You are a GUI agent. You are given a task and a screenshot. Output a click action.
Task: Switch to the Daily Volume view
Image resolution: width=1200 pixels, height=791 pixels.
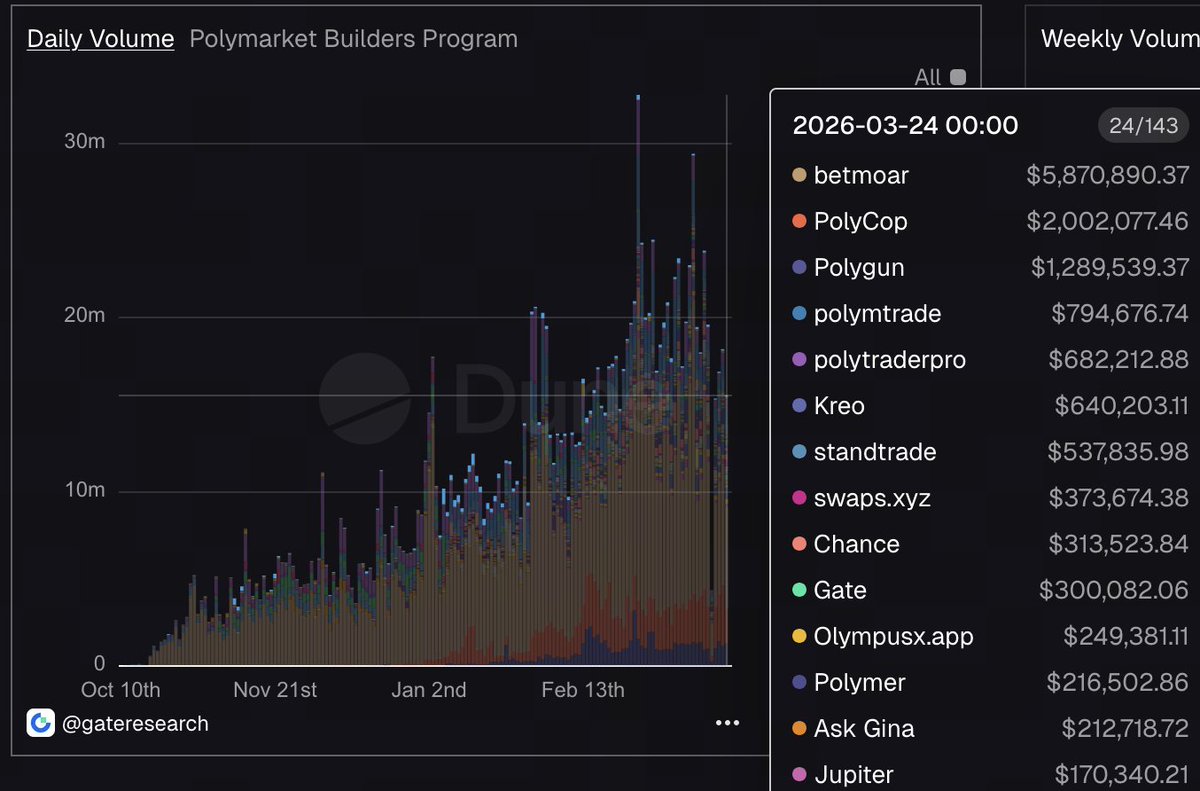99,38
